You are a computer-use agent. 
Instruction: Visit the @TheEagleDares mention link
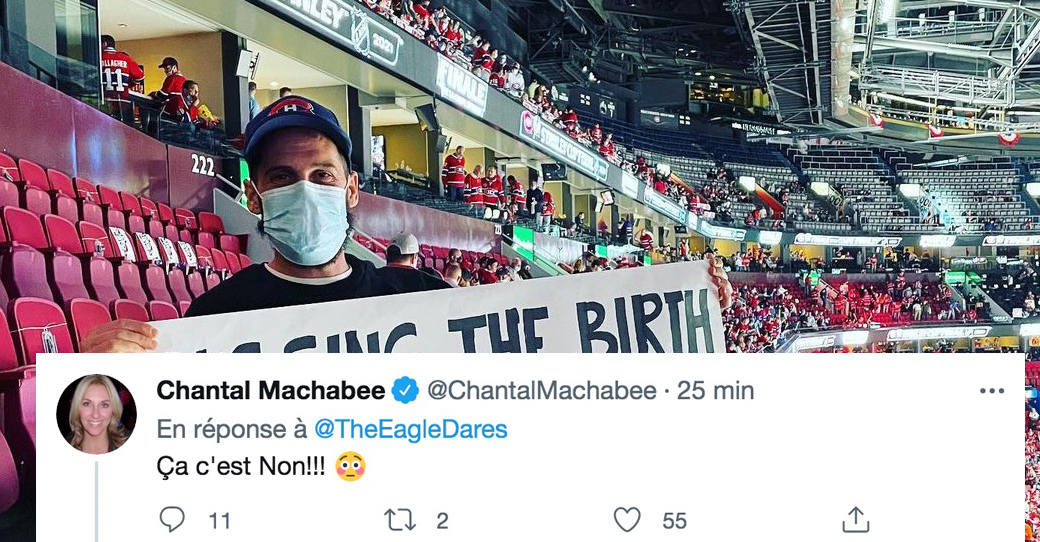tap(411, 429)
